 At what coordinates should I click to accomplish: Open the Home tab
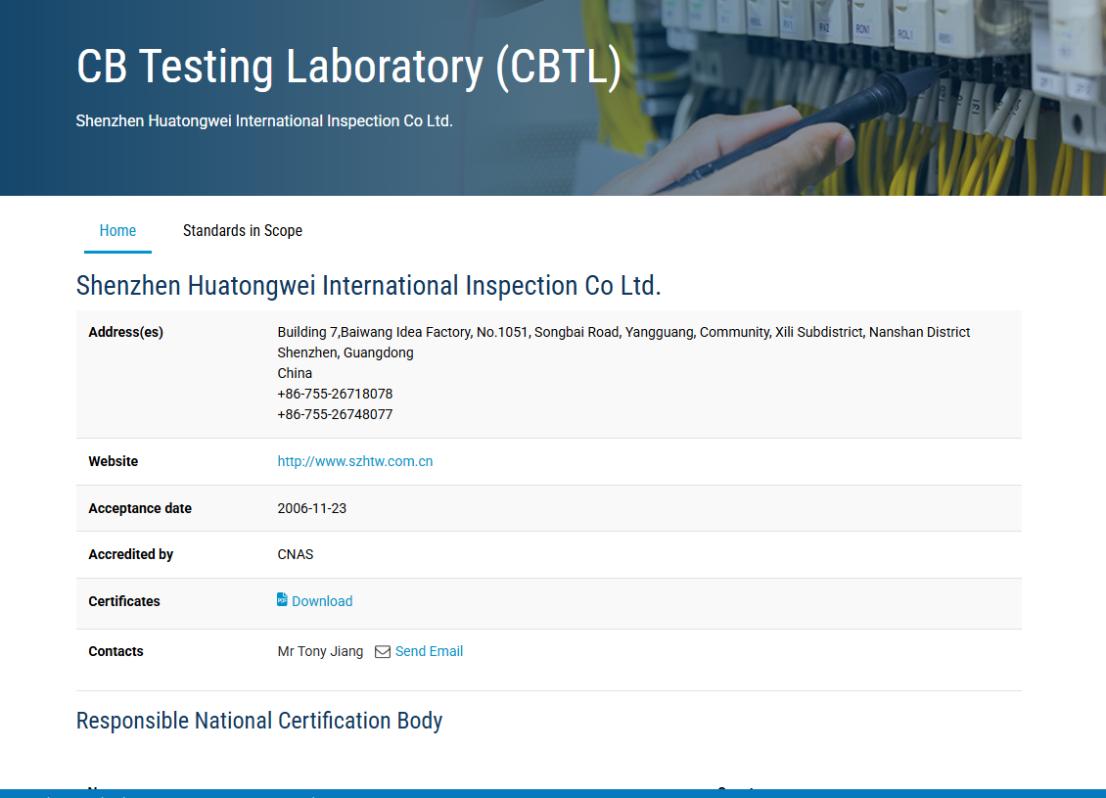coord(118,231)
